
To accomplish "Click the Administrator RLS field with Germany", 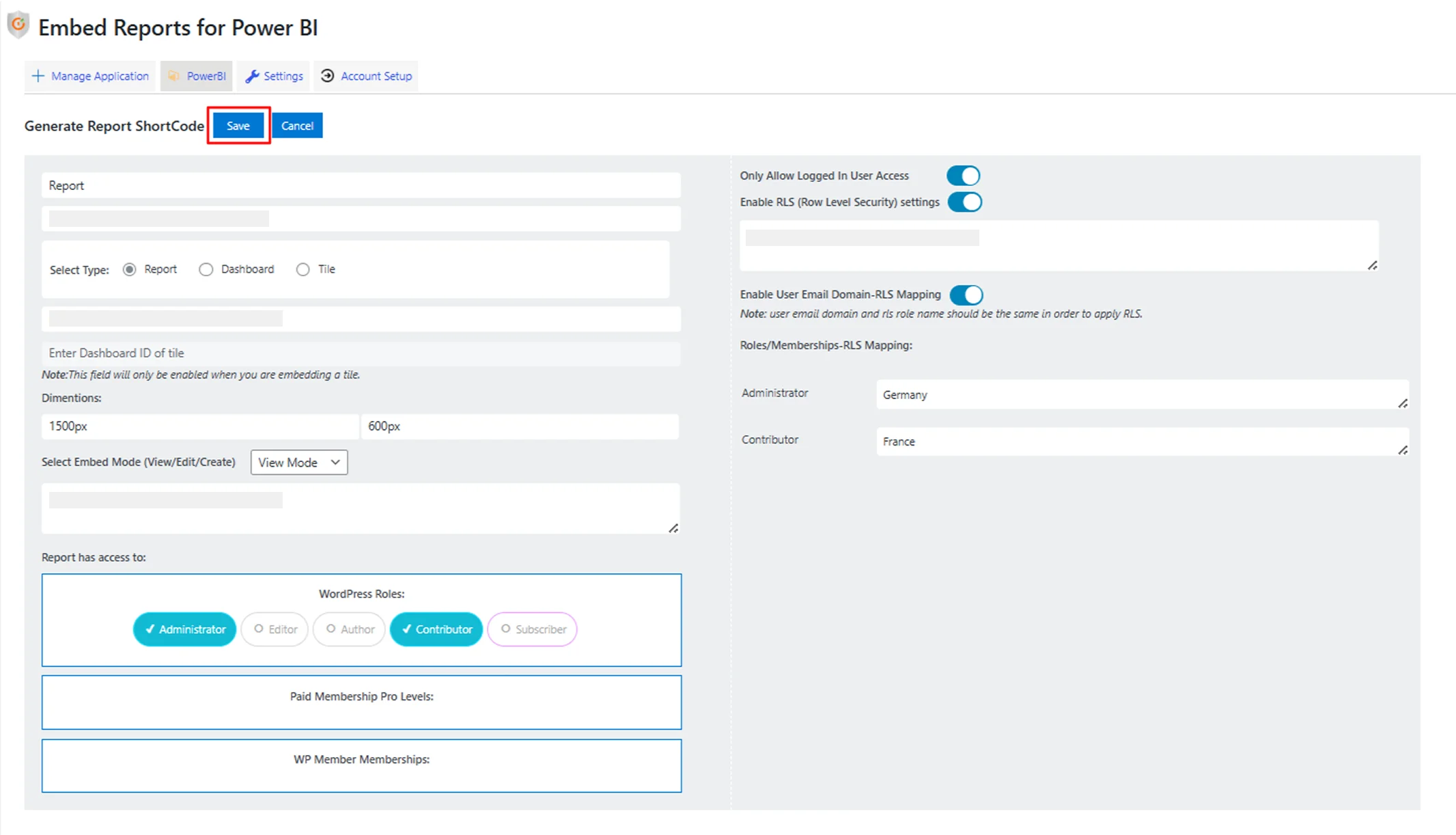I will pyautogui.click(x=1143, y=395).
